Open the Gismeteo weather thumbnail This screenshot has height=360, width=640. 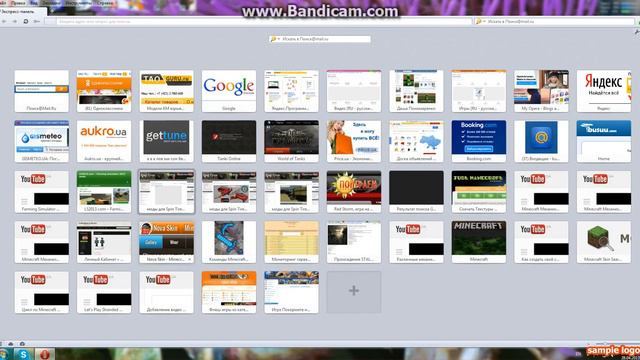pyautogui.click(x=42, y=141)
